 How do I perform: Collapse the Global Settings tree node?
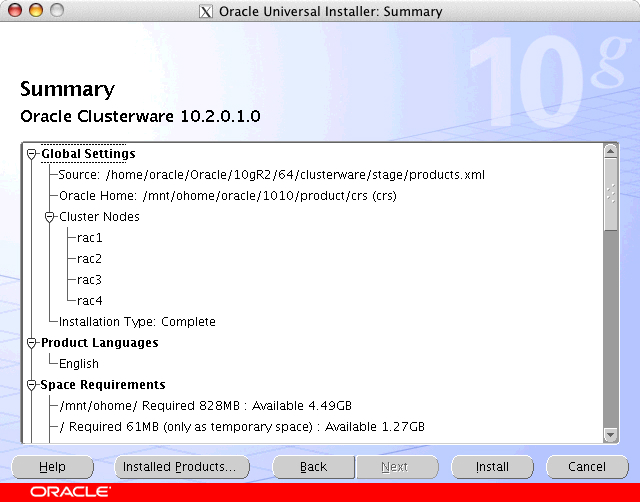point(32,154)
